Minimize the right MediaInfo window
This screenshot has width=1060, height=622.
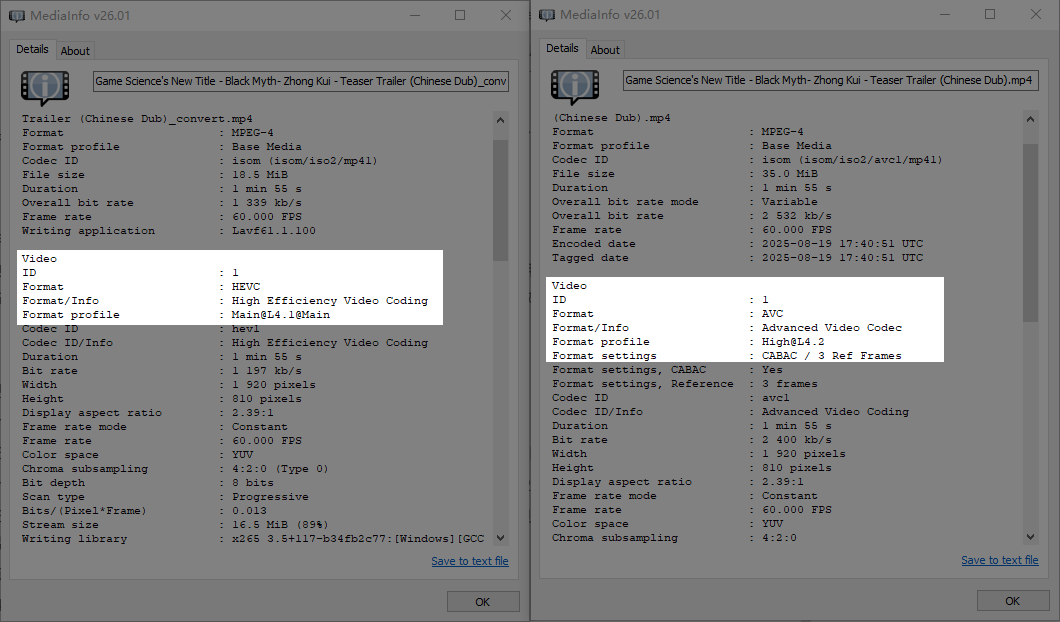[945, 14]
